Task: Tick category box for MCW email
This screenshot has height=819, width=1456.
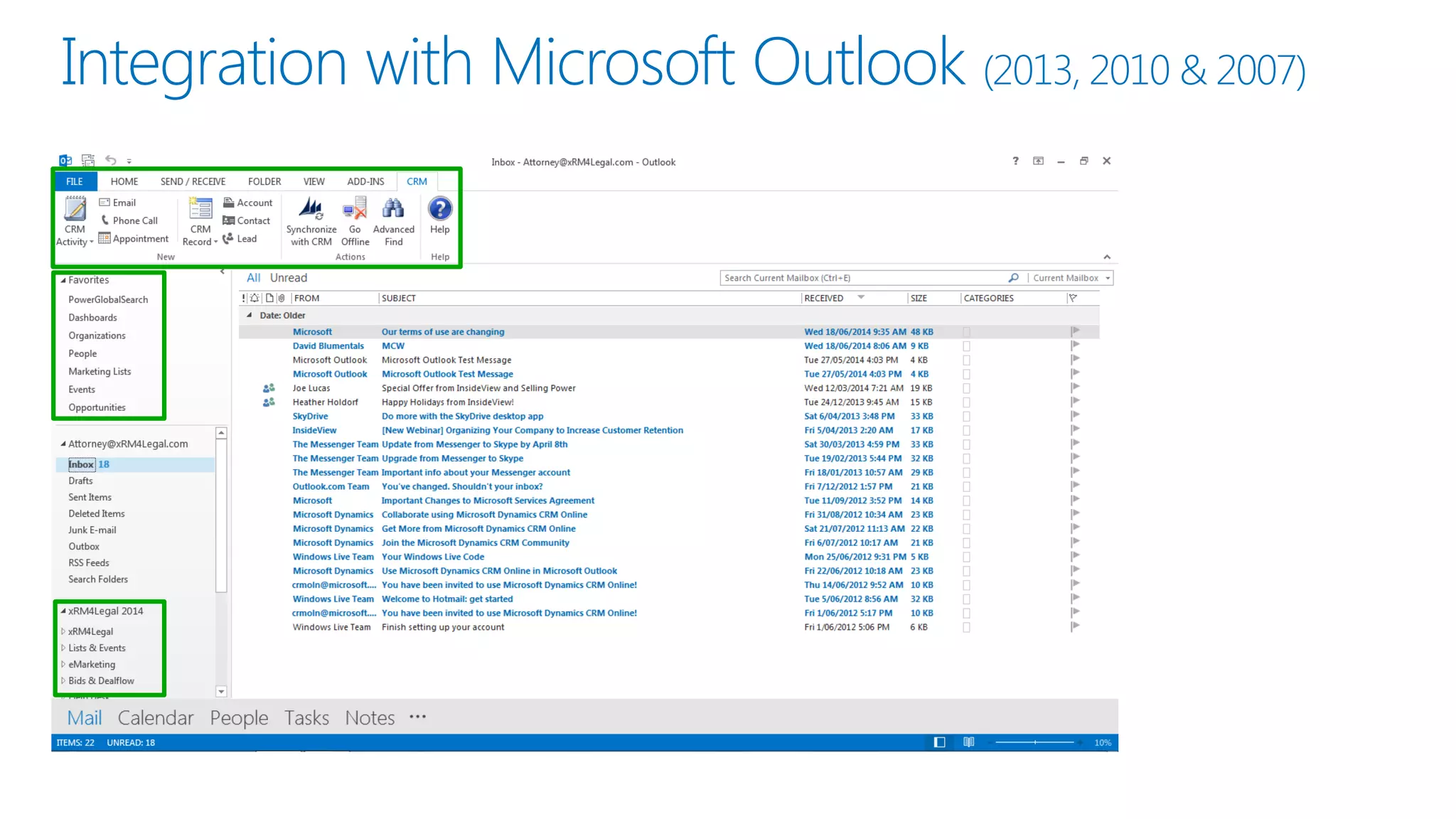Action: coord(966,346)
